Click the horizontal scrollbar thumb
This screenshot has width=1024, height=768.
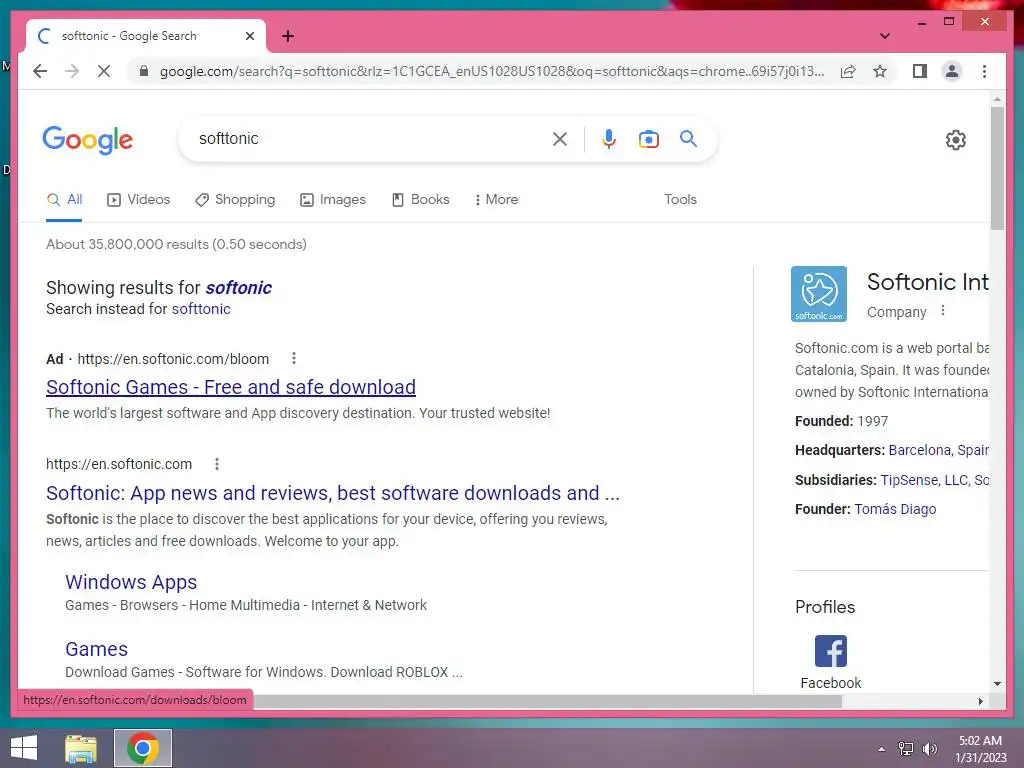(547, 701)
